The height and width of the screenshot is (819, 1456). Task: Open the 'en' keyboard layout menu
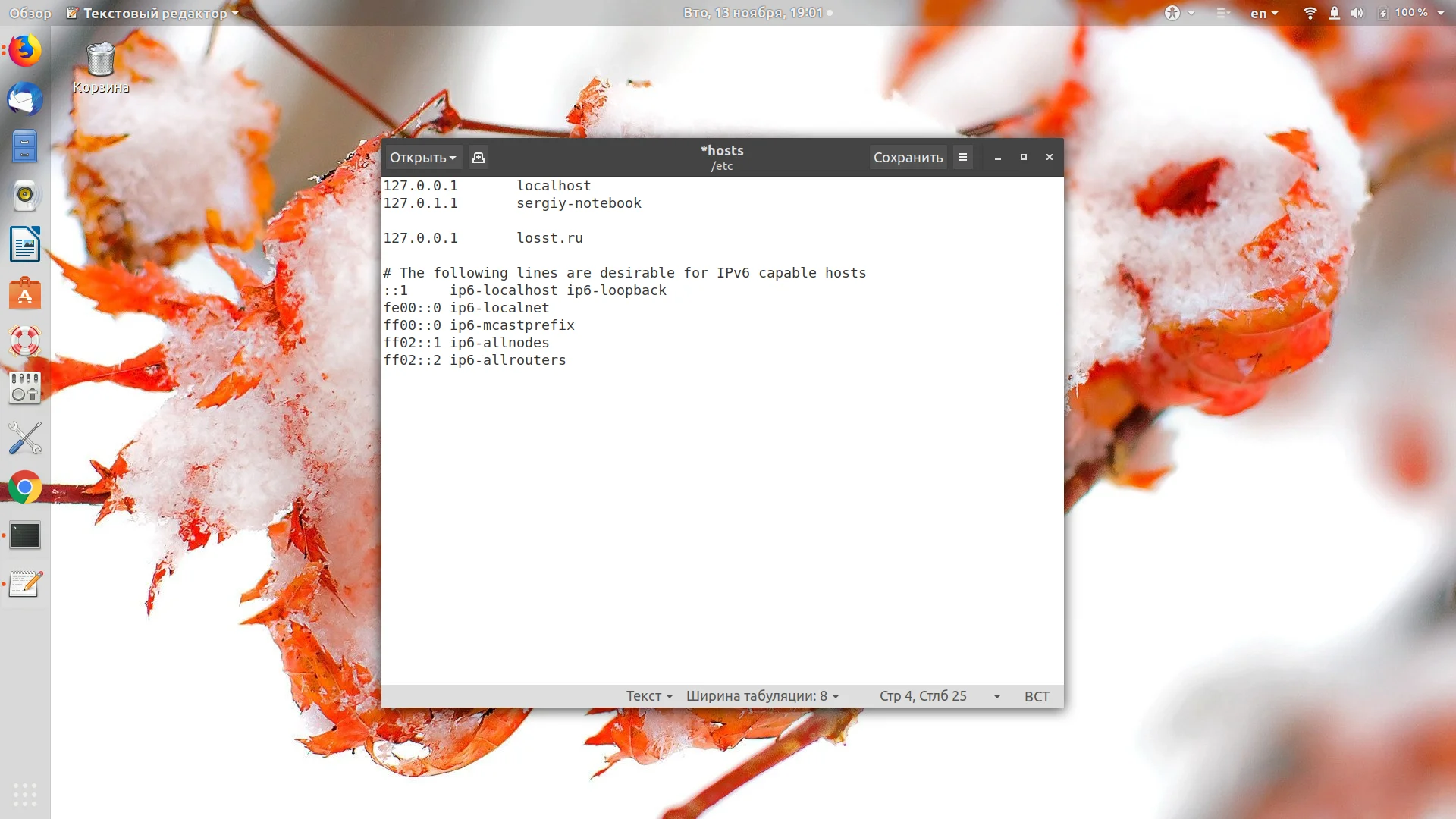point(1263,13)
